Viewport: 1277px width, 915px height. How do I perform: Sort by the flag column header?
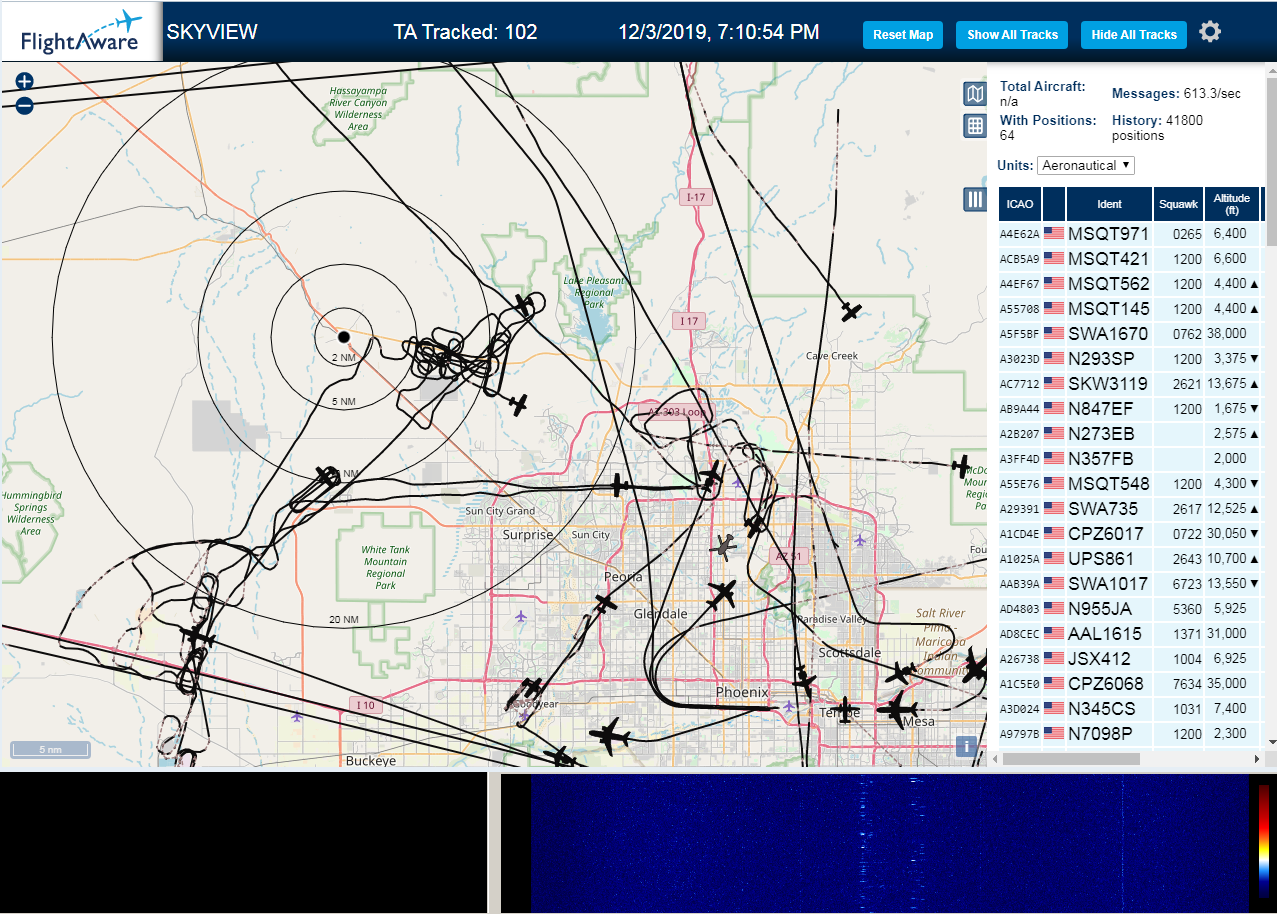1054,204
